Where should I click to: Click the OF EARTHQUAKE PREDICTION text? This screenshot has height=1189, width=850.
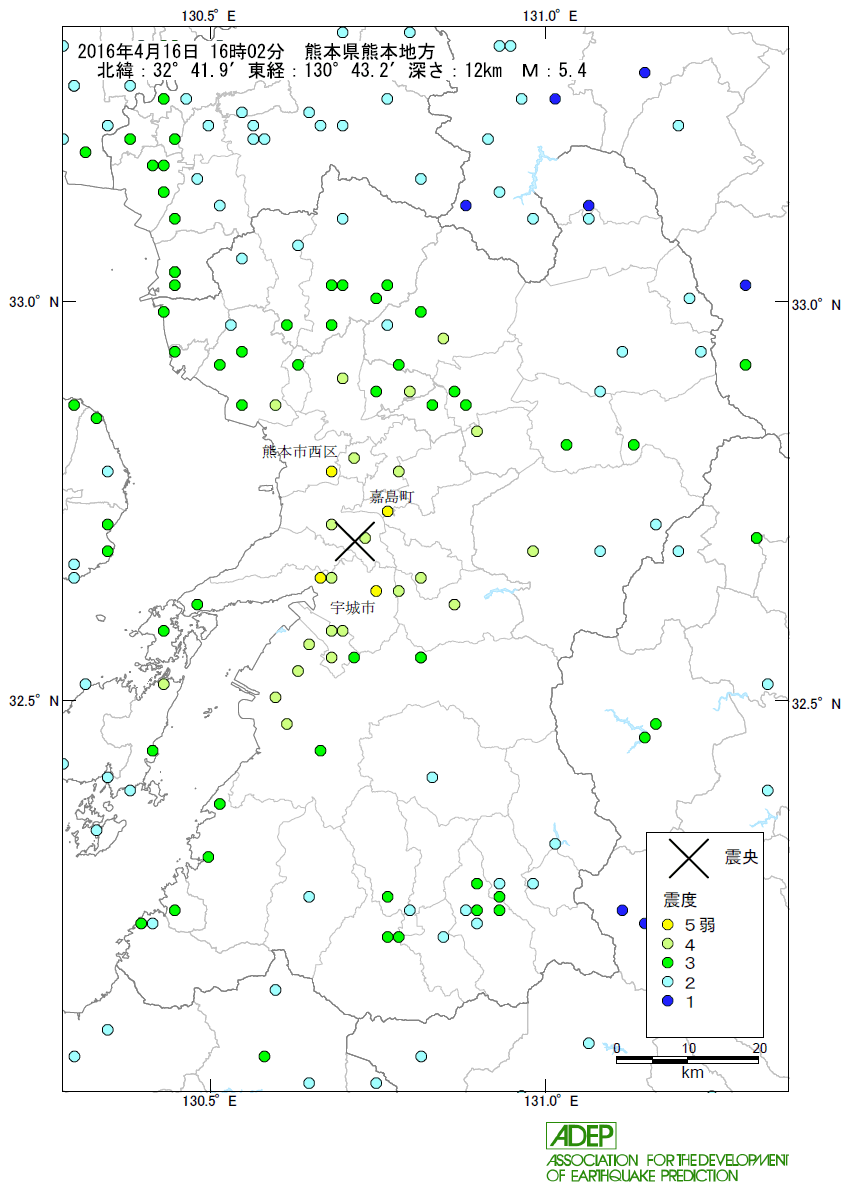point(641,1176)
